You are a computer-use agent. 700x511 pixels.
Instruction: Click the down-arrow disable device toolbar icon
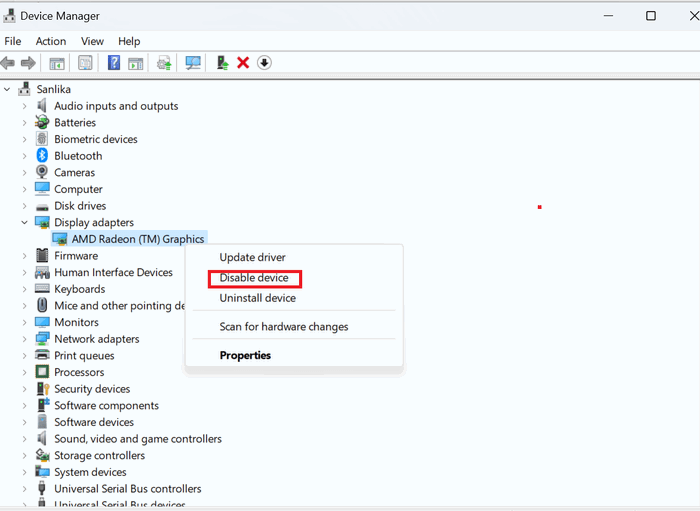[x=264, y=62]
